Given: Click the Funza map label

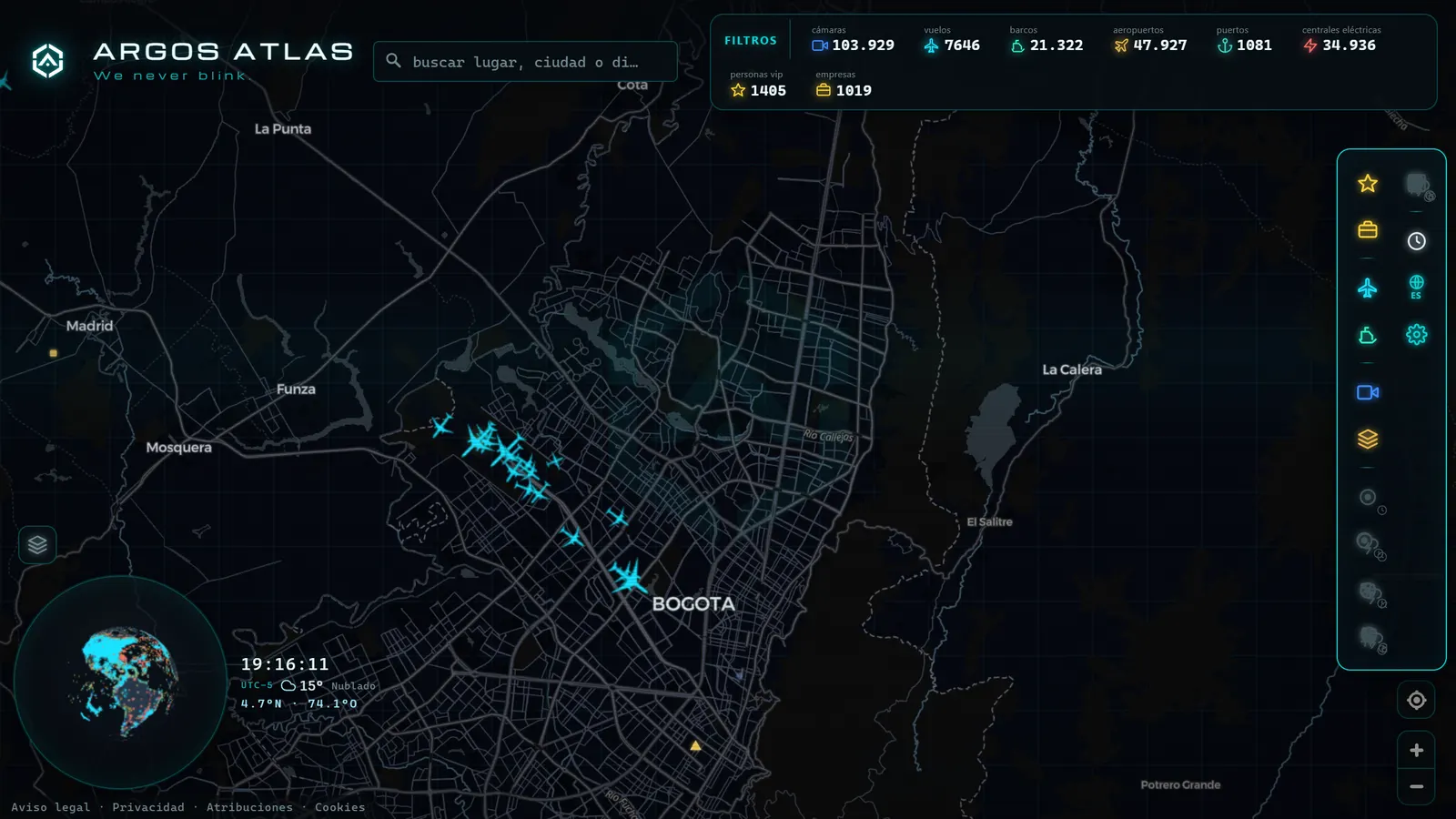Looking at the screenshot, I should click(x=296, y=389).
